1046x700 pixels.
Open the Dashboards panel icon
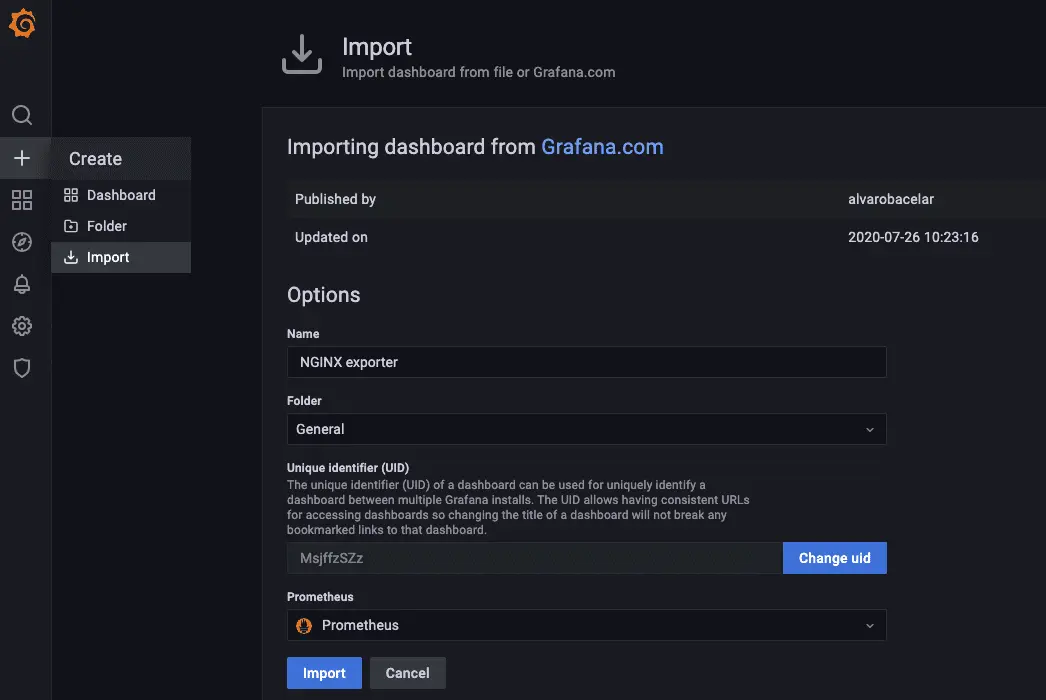click(23, 200)
